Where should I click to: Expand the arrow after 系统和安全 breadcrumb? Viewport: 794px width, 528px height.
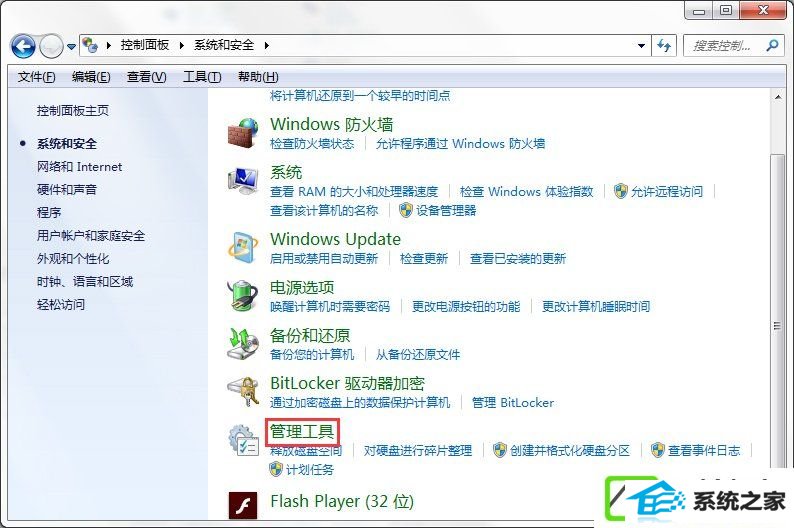point(266,46)
